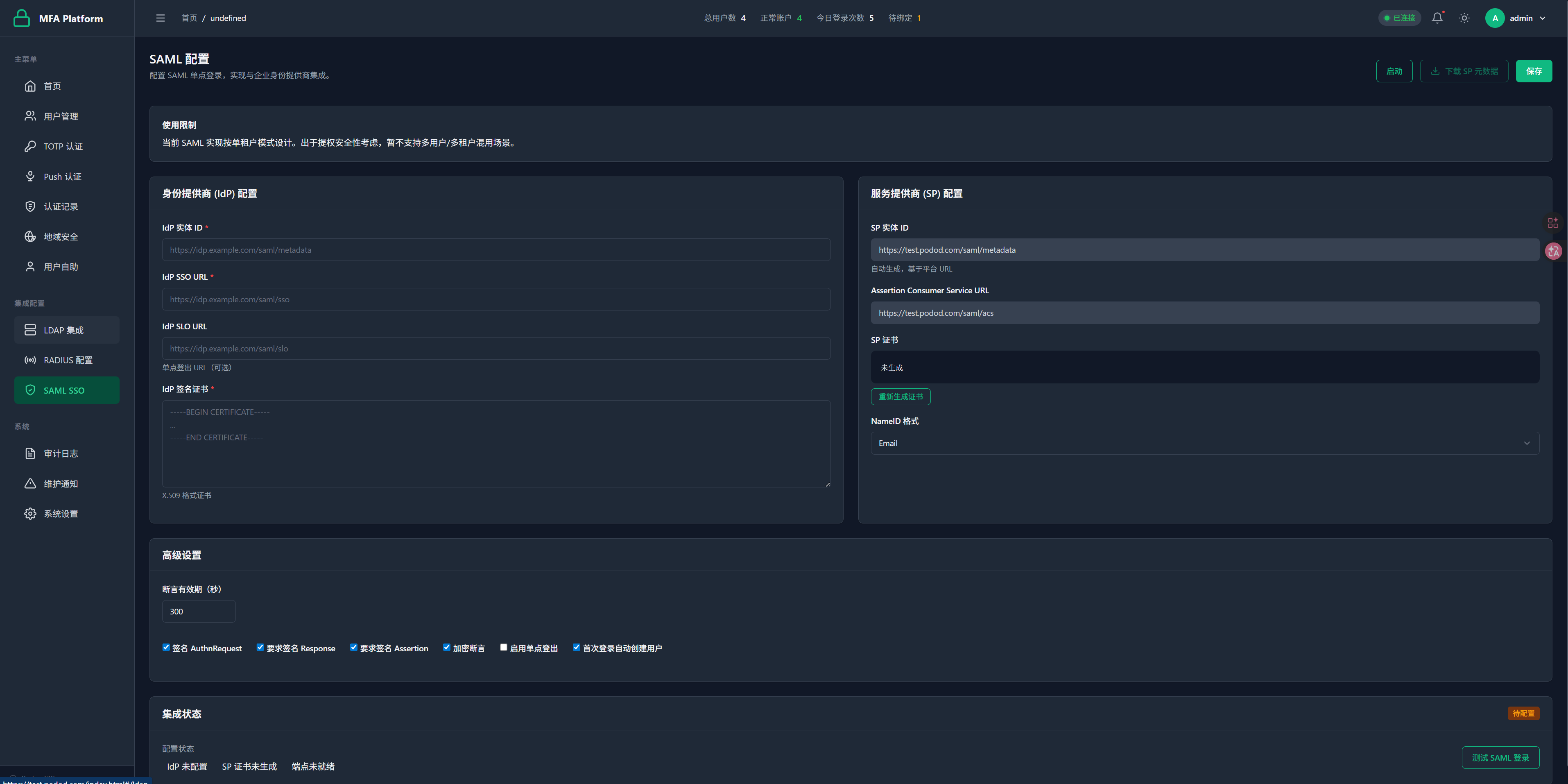1568x784 pixels.
Task: Go to 审计日志 menu item
Action: click(61, 453)
